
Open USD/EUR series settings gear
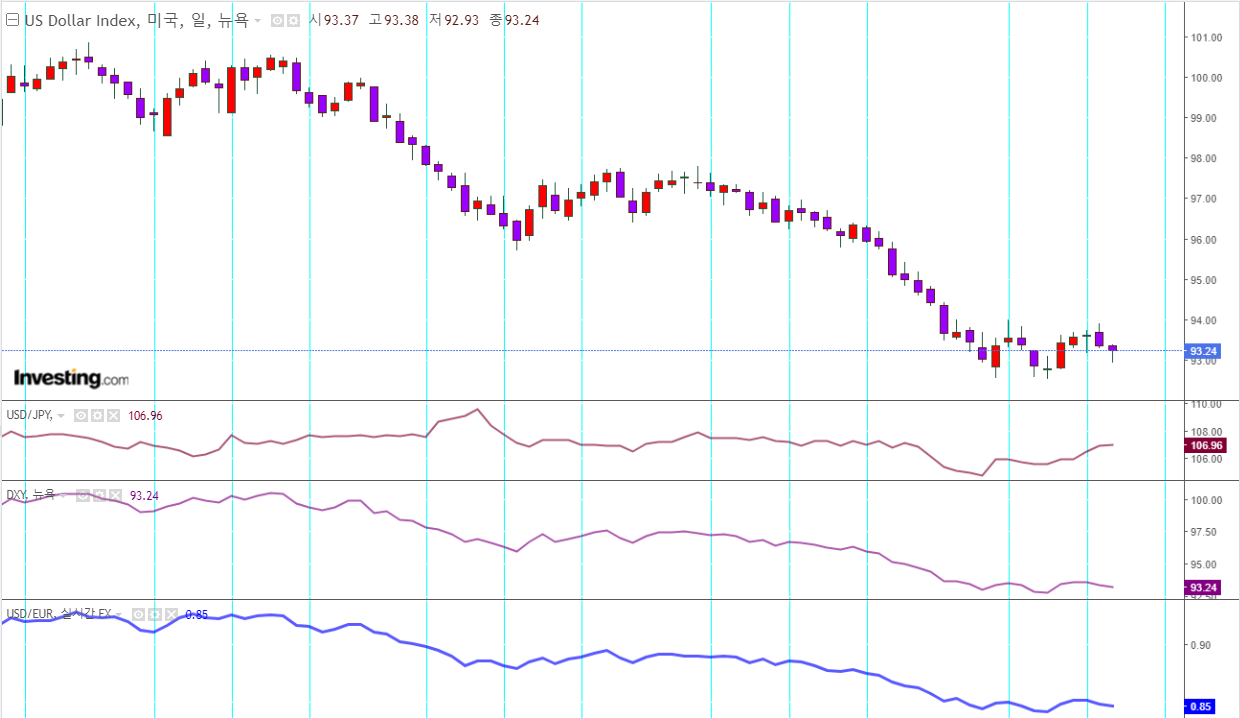pyautogui.click(x=155, y=615)
